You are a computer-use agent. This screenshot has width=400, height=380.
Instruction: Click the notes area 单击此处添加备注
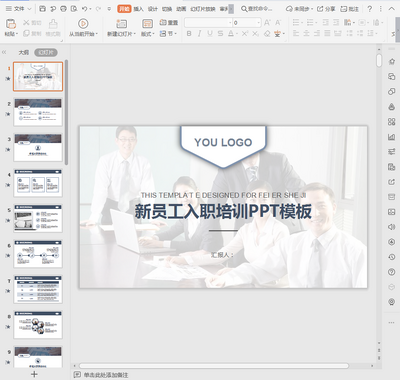[x=106, y=375]
